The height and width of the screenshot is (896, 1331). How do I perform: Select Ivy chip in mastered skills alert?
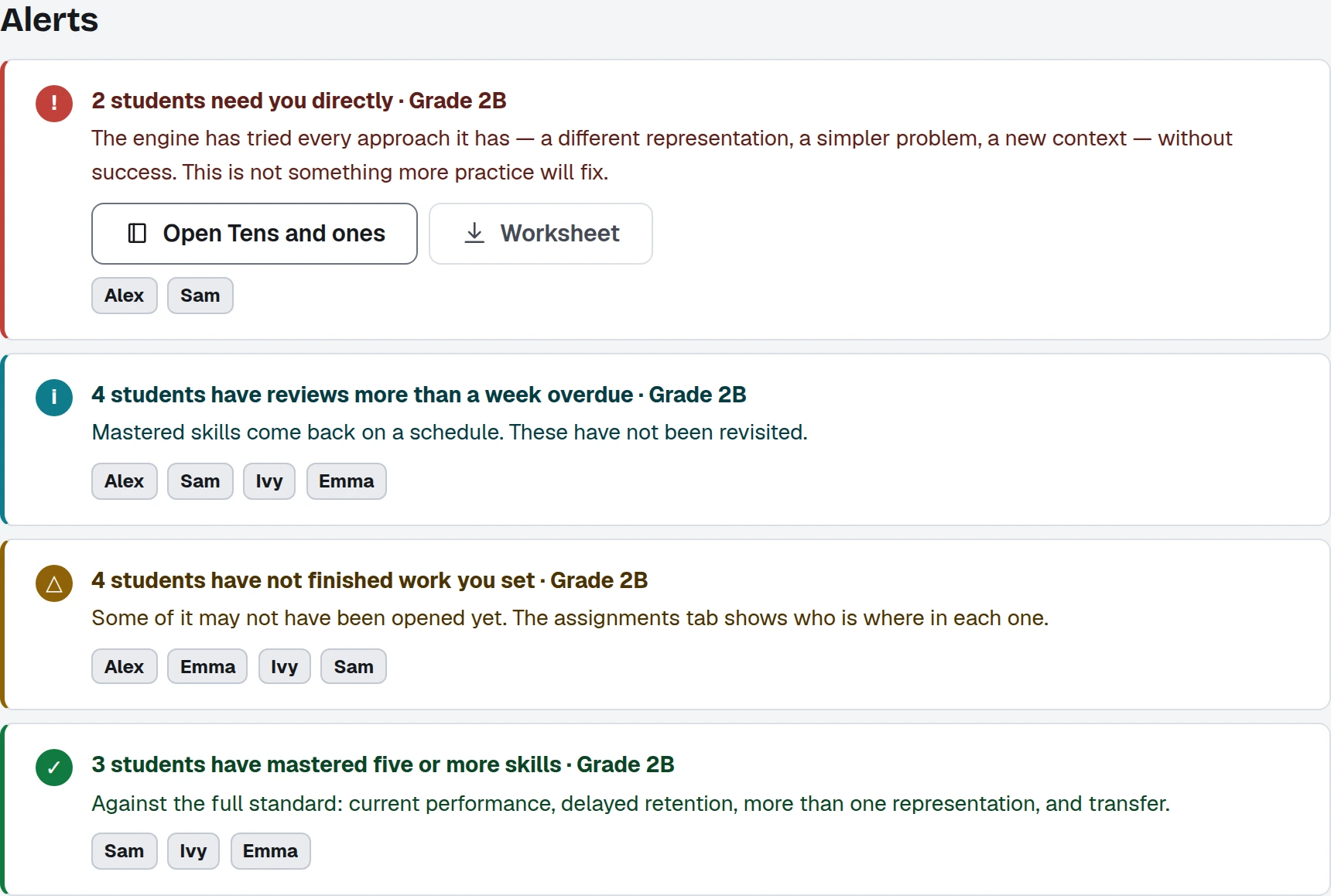(x=193, y=851)
